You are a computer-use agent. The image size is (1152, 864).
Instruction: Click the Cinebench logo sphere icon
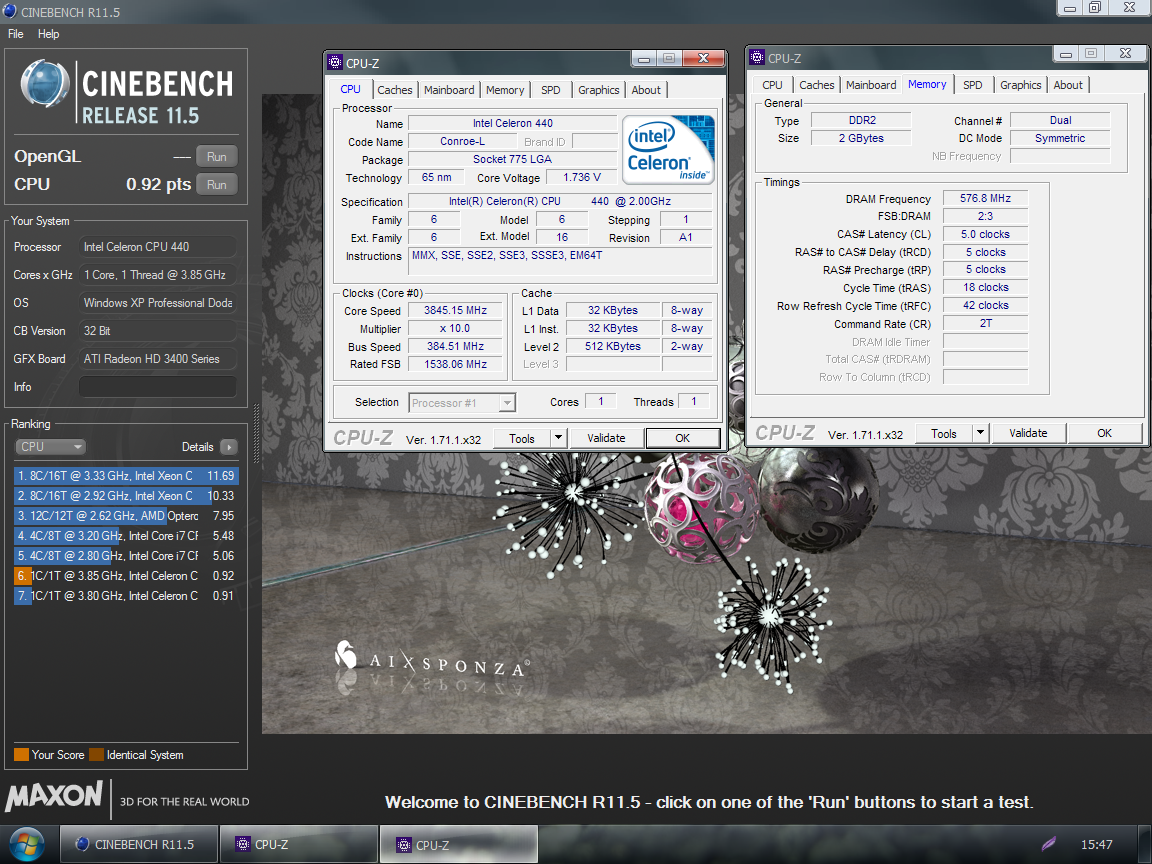tap(45, 83)
